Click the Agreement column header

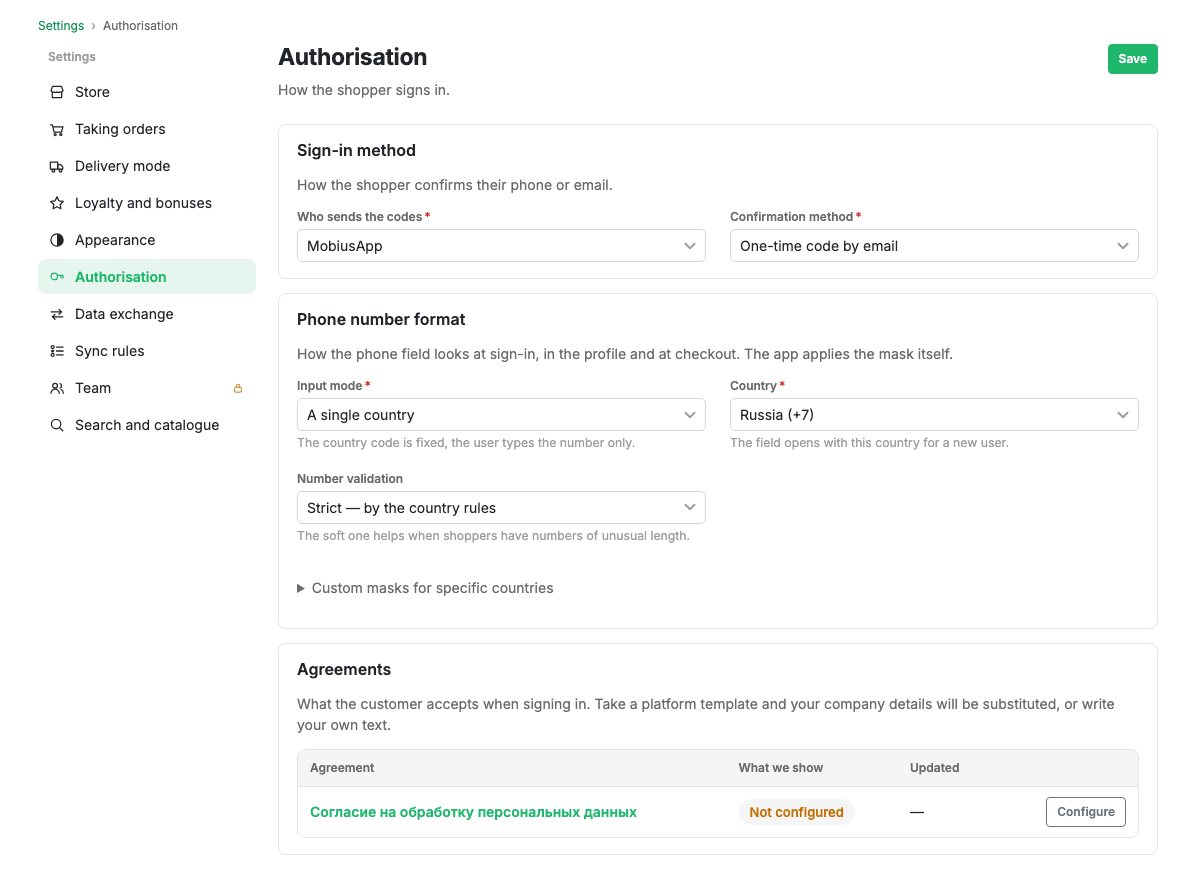tap(342, 768)
